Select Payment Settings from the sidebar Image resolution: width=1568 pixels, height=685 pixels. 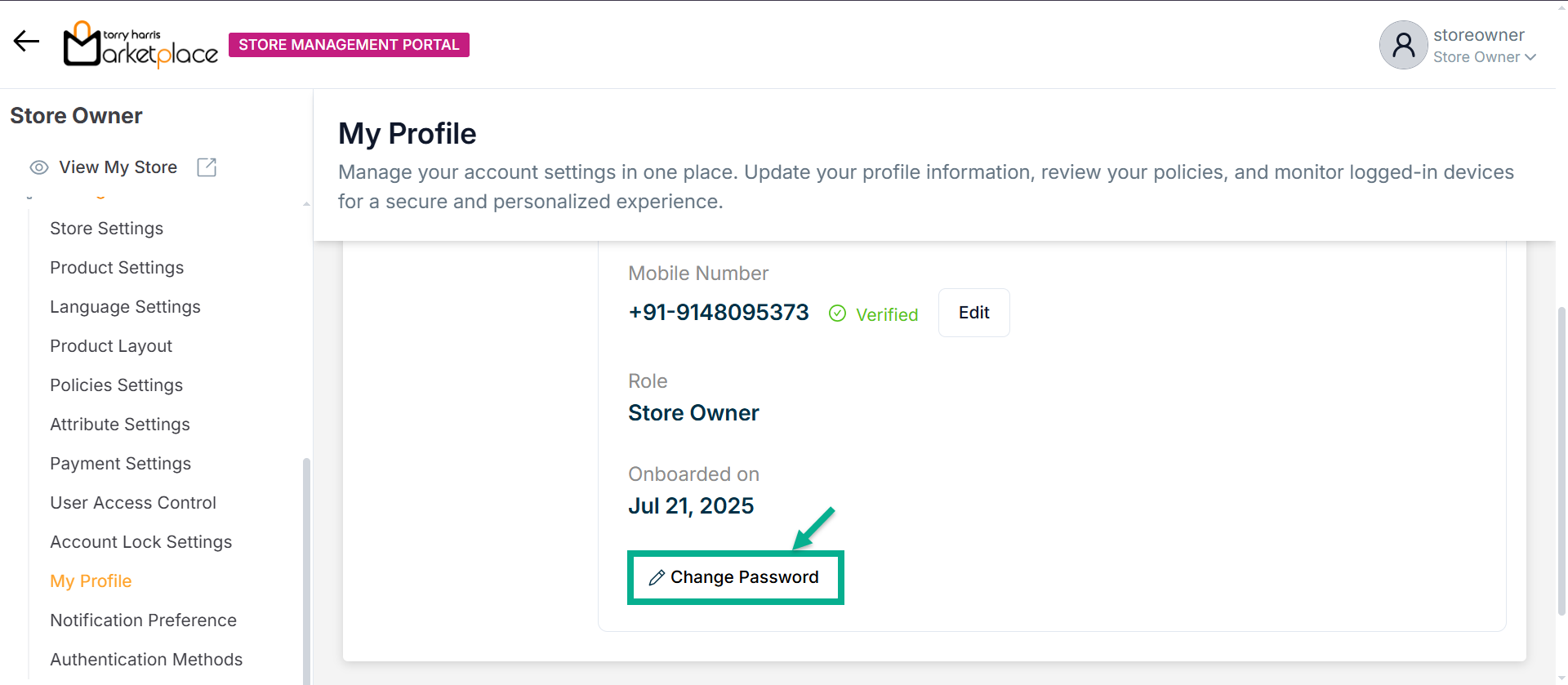click(120, 464)
